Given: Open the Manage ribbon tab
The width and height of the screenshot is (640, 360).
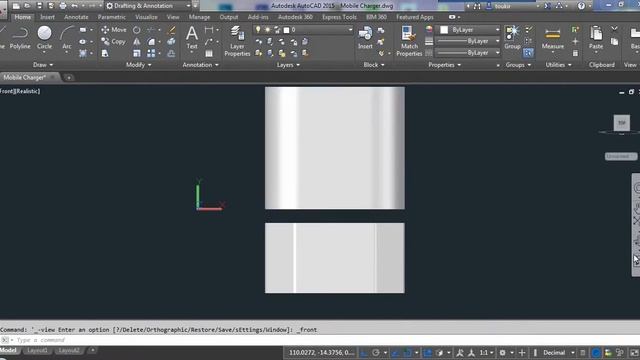Looking at the screenshot, I should [x=199, y=17].
